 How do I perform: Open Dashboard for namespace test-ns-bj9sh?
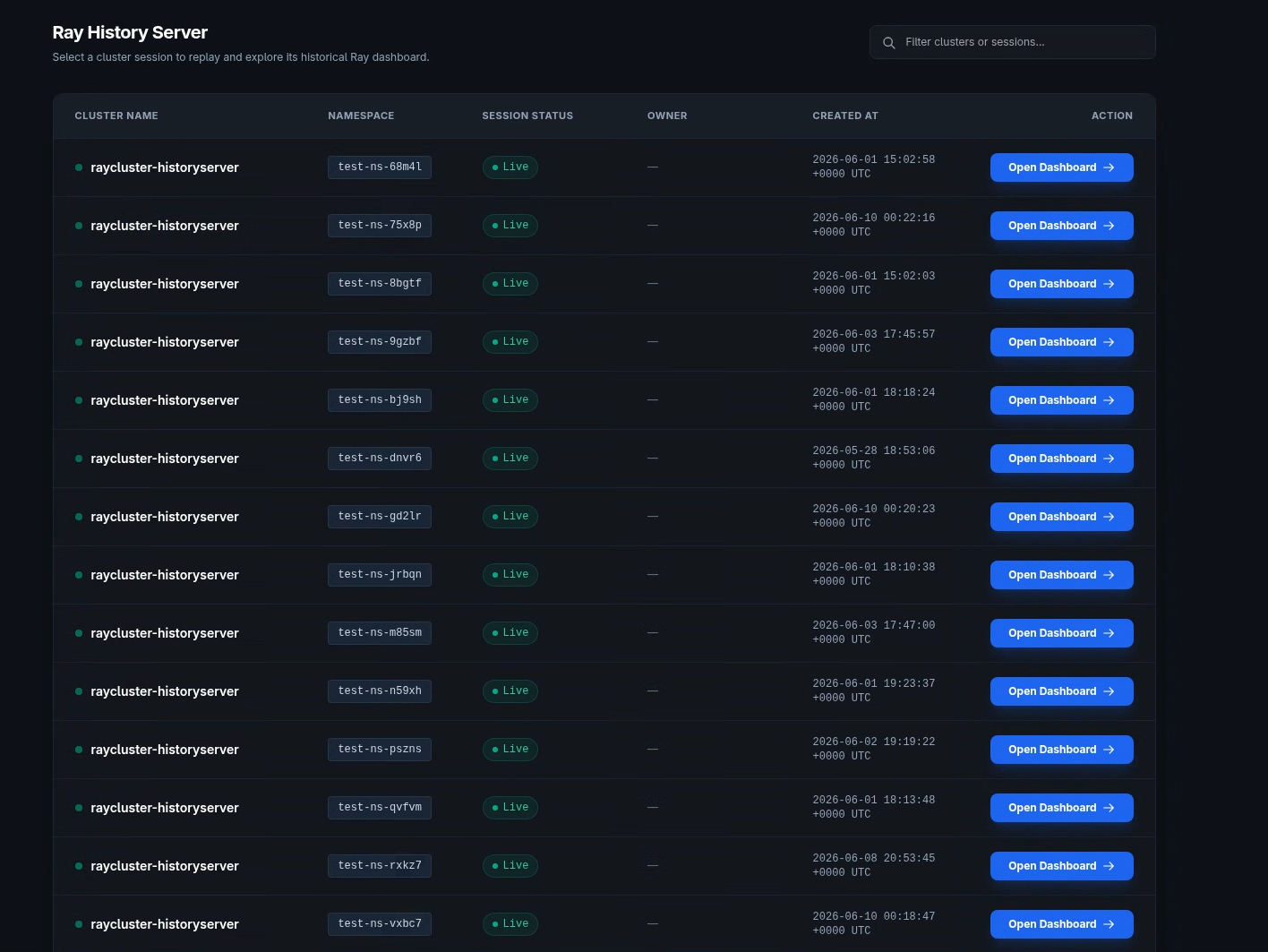(1061, 400)
